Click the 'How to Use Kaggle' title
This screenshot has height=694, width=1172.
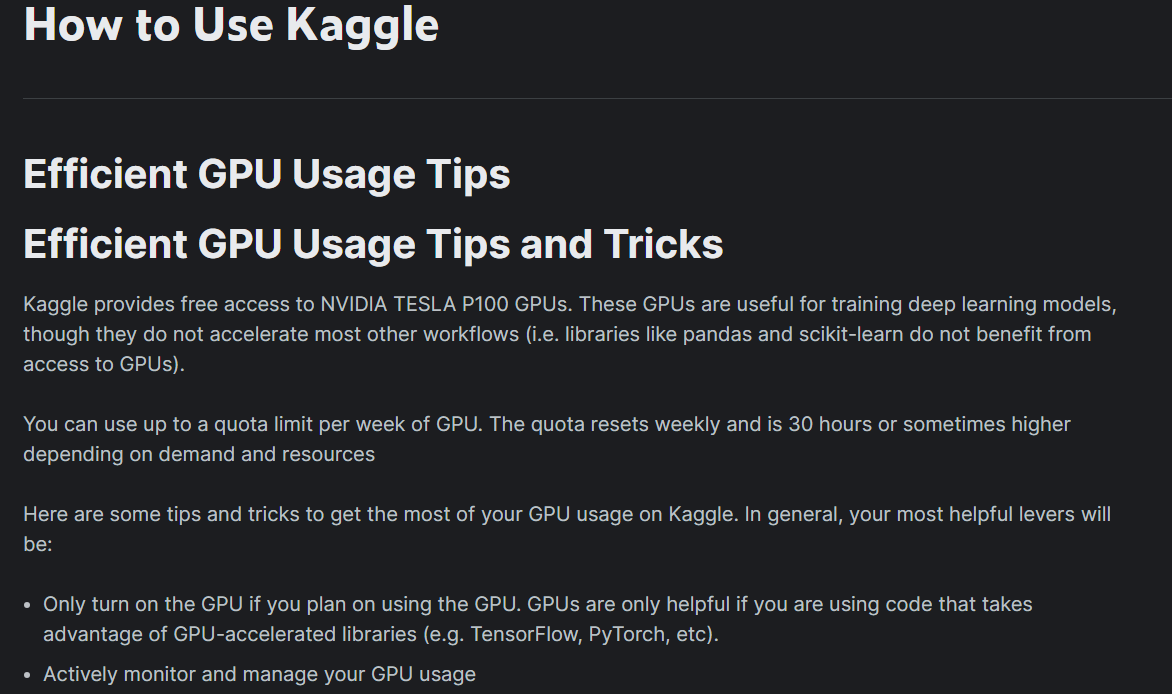click(x=231, y=25)
